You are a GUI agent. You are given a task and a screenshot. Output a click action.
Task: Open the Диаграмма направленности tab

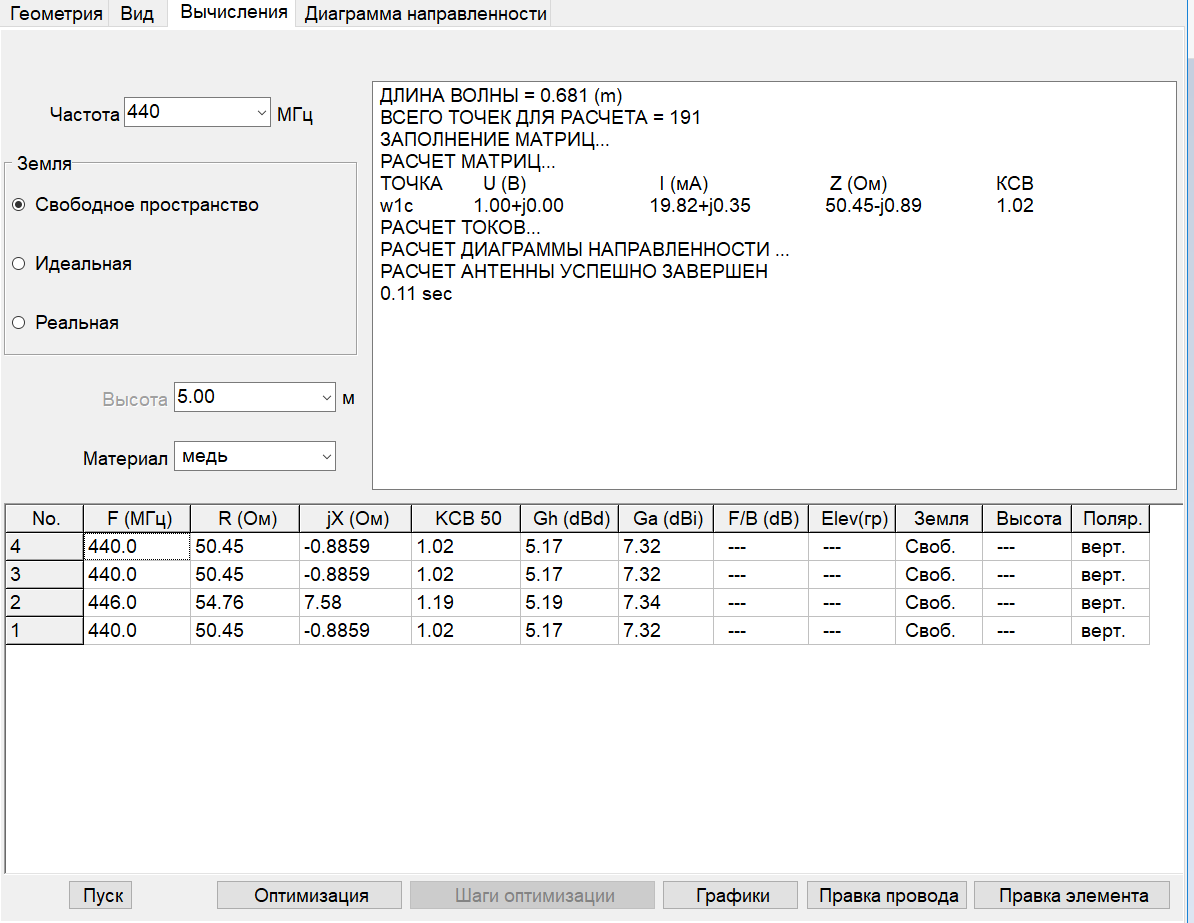[425, 14]
